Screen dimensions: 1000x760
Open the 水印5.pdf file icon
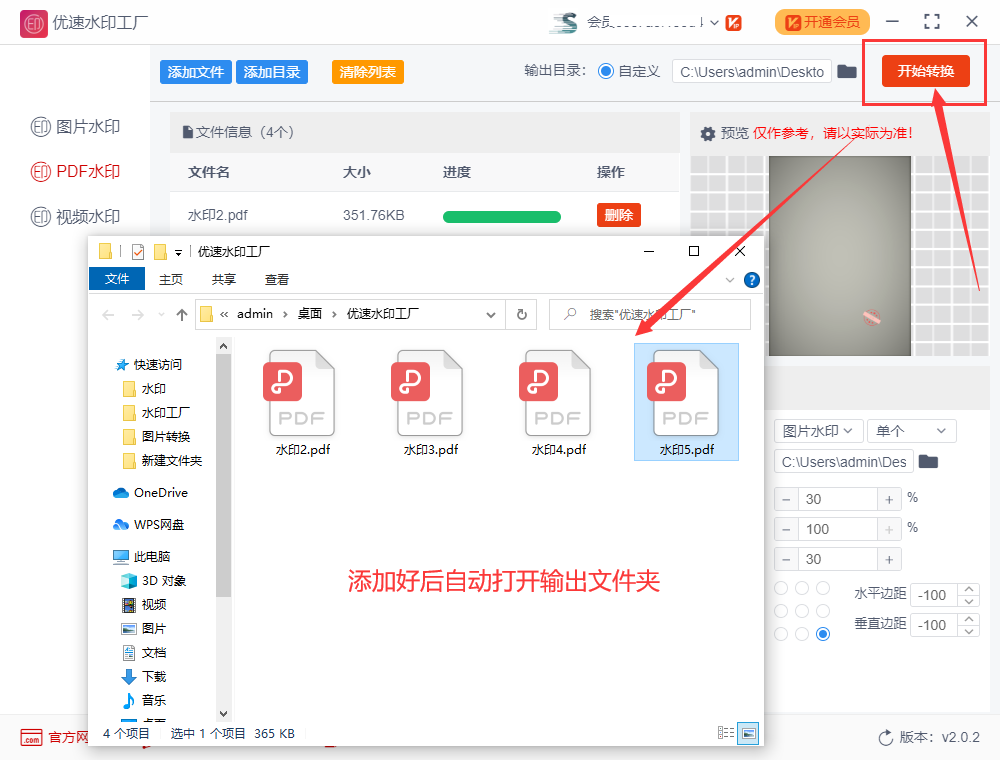[x=686, y=395]
